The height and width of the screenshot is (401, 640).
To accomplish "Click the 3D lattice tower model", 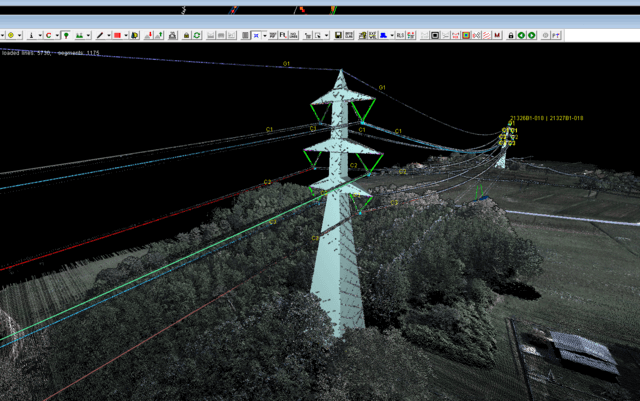I will click(341, 204).
